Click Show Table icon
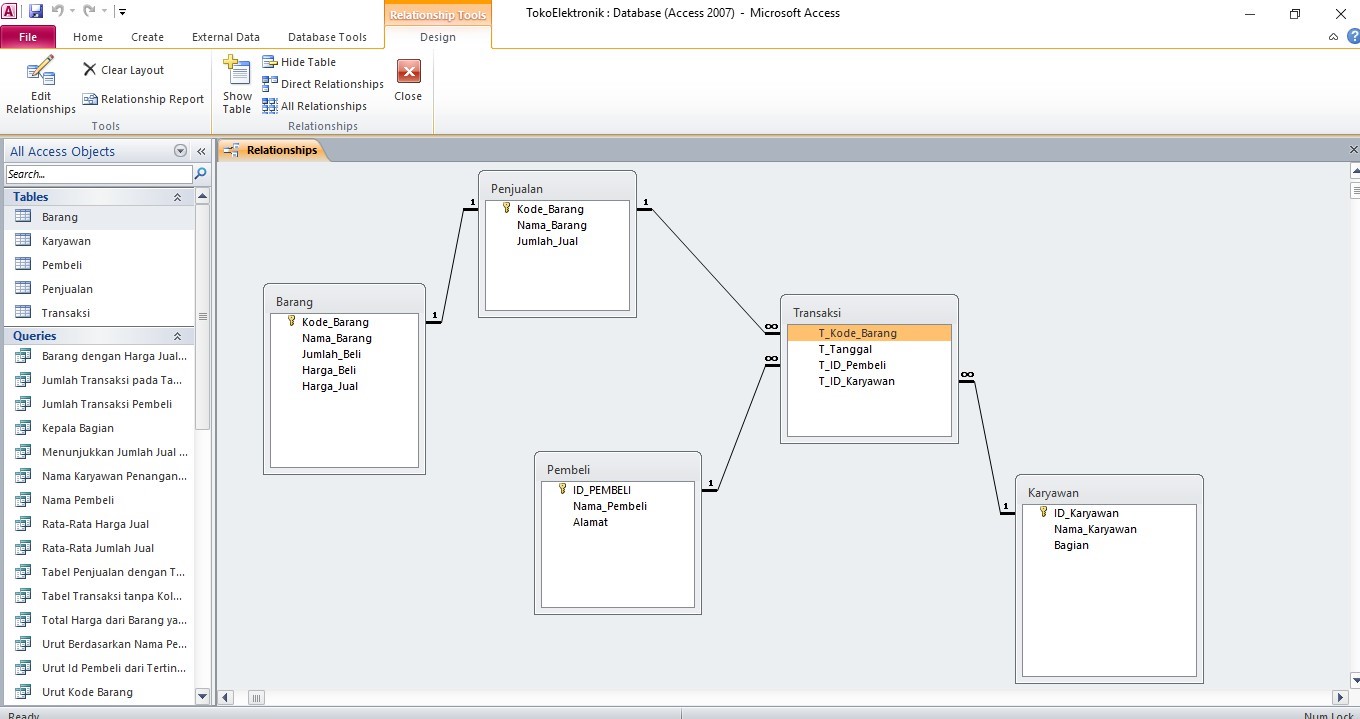 [237, 72]
